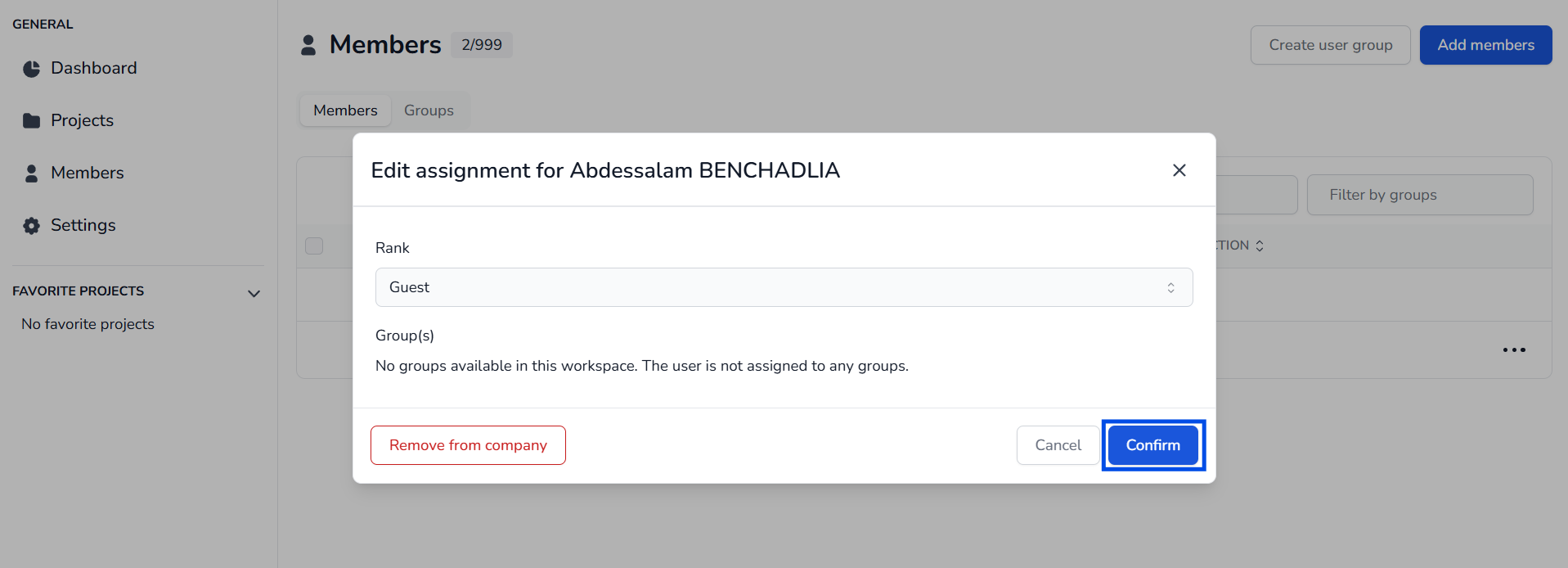This screenshot has height=568, width=1568.
Task: Open the three-dot row actions menu
Action: click(x=1513, y=350)
